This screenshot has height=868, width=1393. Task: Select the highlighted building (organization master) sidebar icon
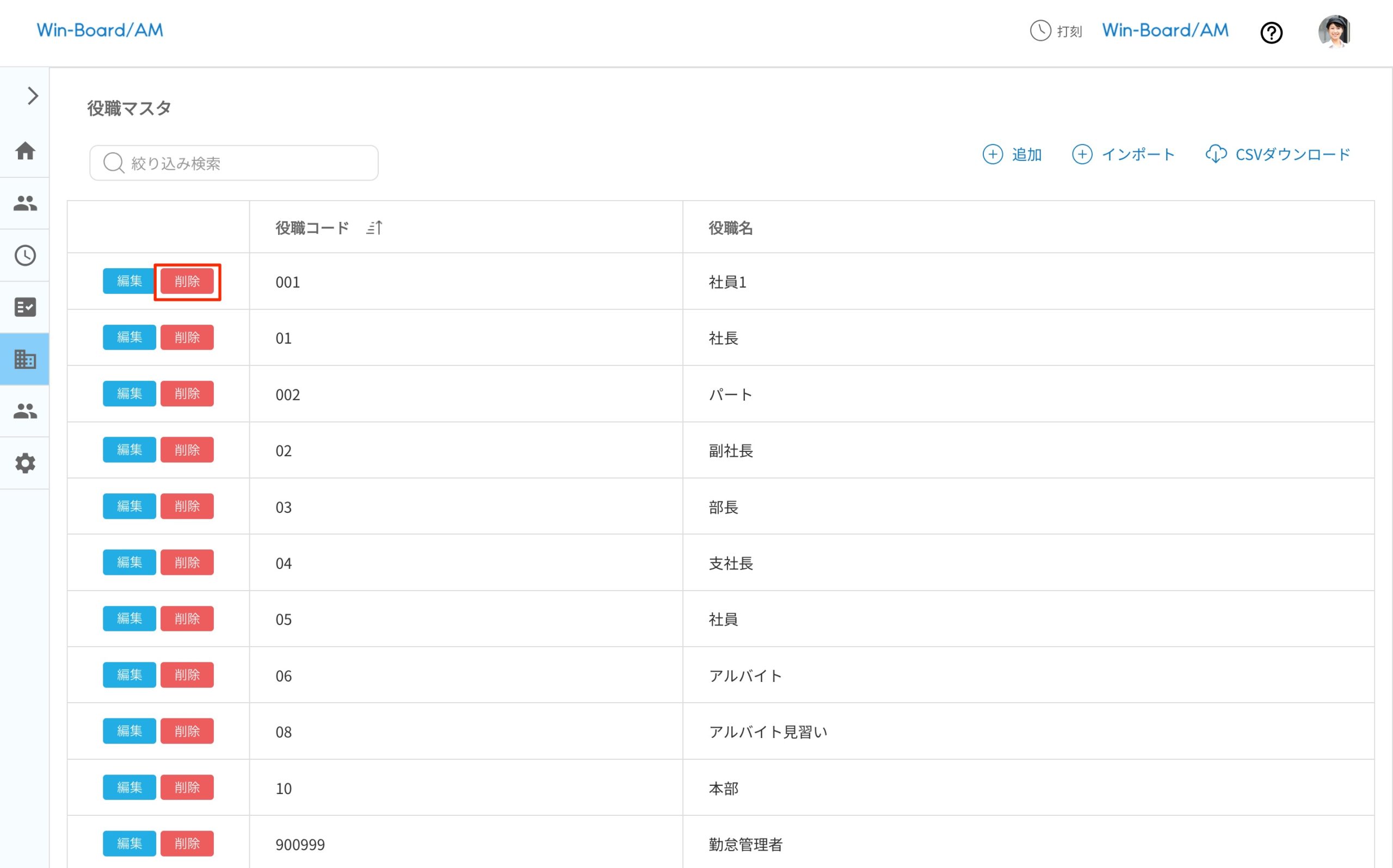[25, 359]
